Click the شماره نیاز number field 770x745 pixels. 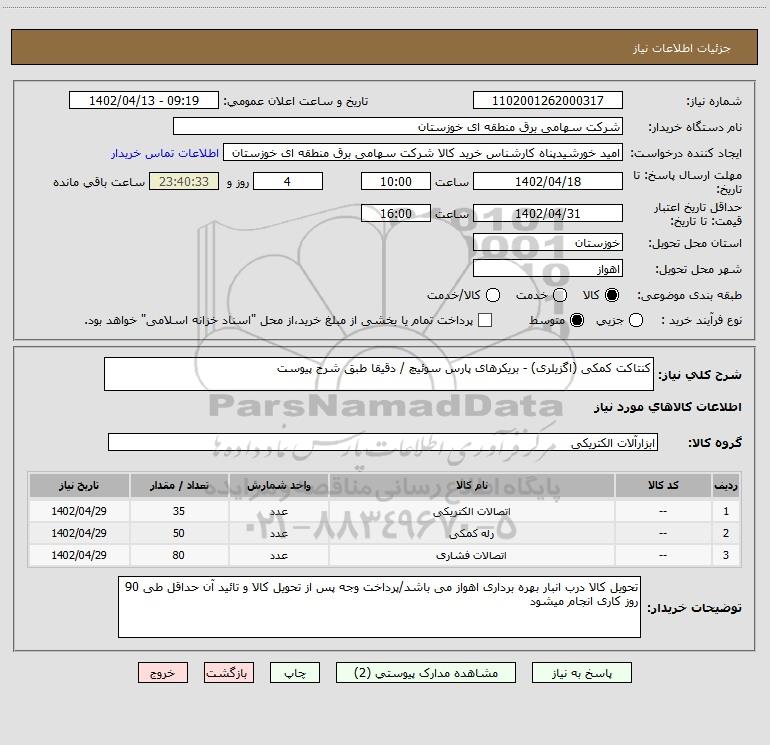pos(547,101)
